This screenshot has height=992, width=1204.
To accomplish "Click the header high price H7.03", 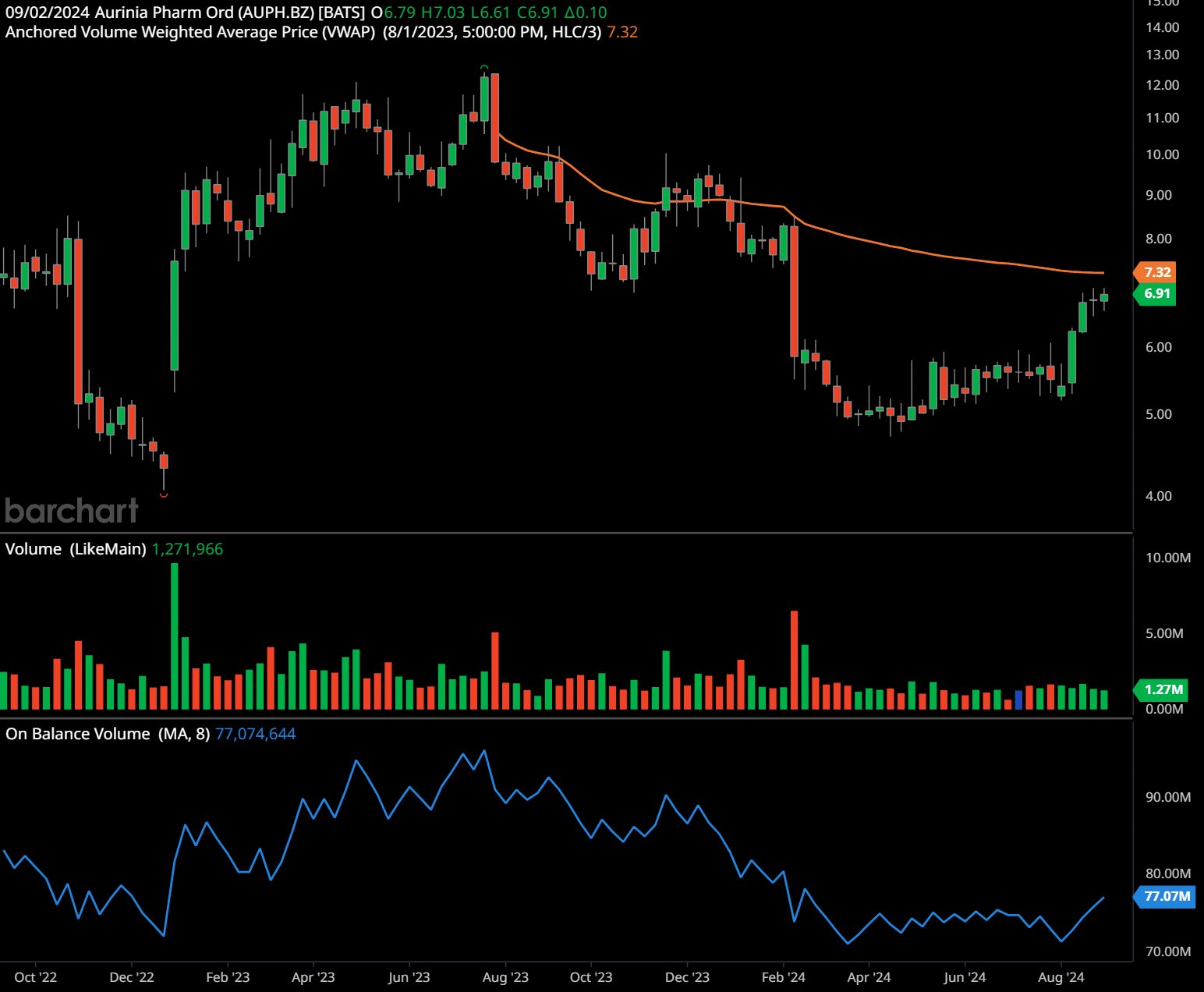I will point(443,12).
